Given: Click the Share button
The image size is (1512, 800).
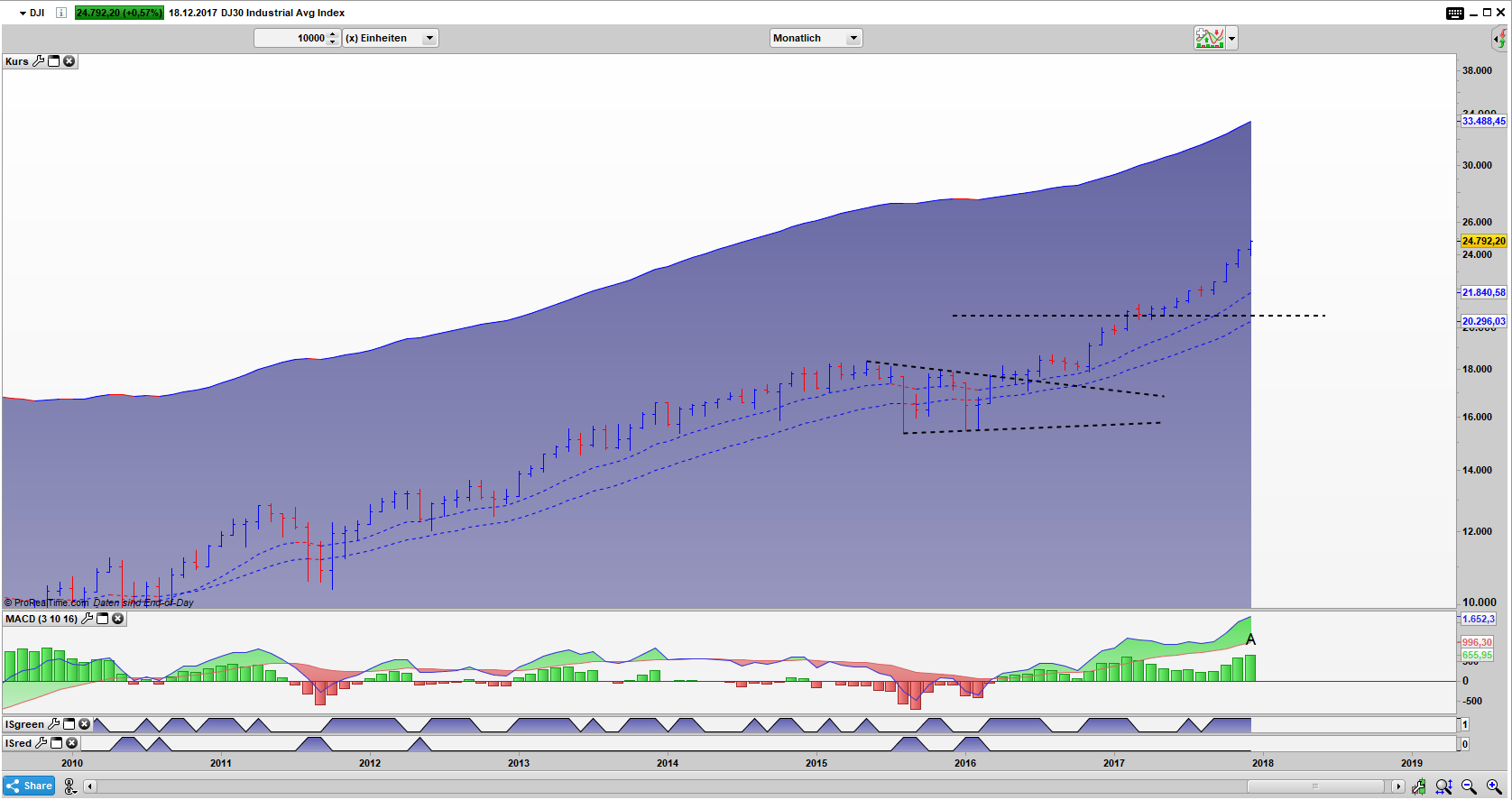Looking at the screenshot, I should click(29, 786).
